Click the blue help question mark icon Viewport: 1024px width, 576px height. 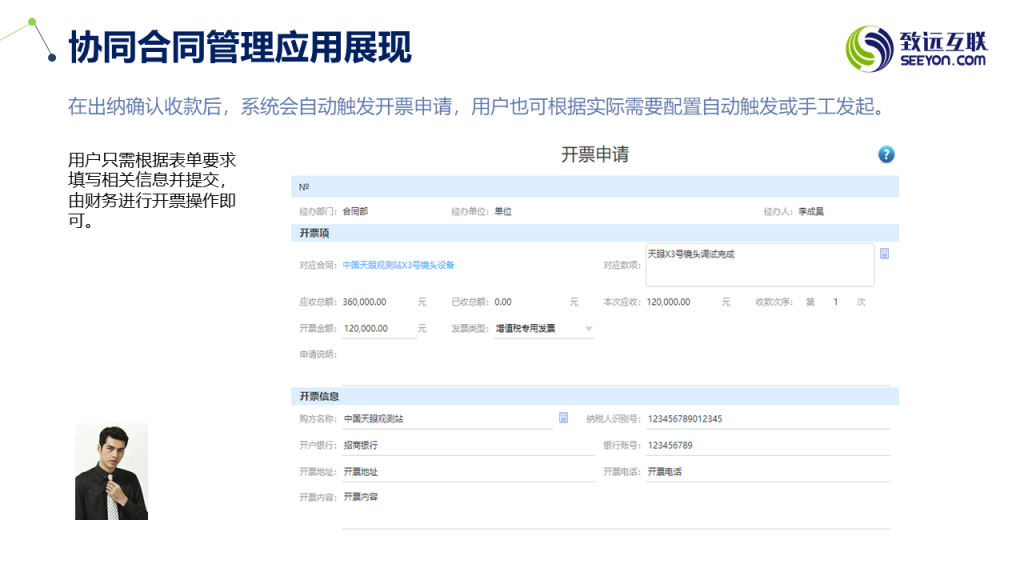pos(886,155)
